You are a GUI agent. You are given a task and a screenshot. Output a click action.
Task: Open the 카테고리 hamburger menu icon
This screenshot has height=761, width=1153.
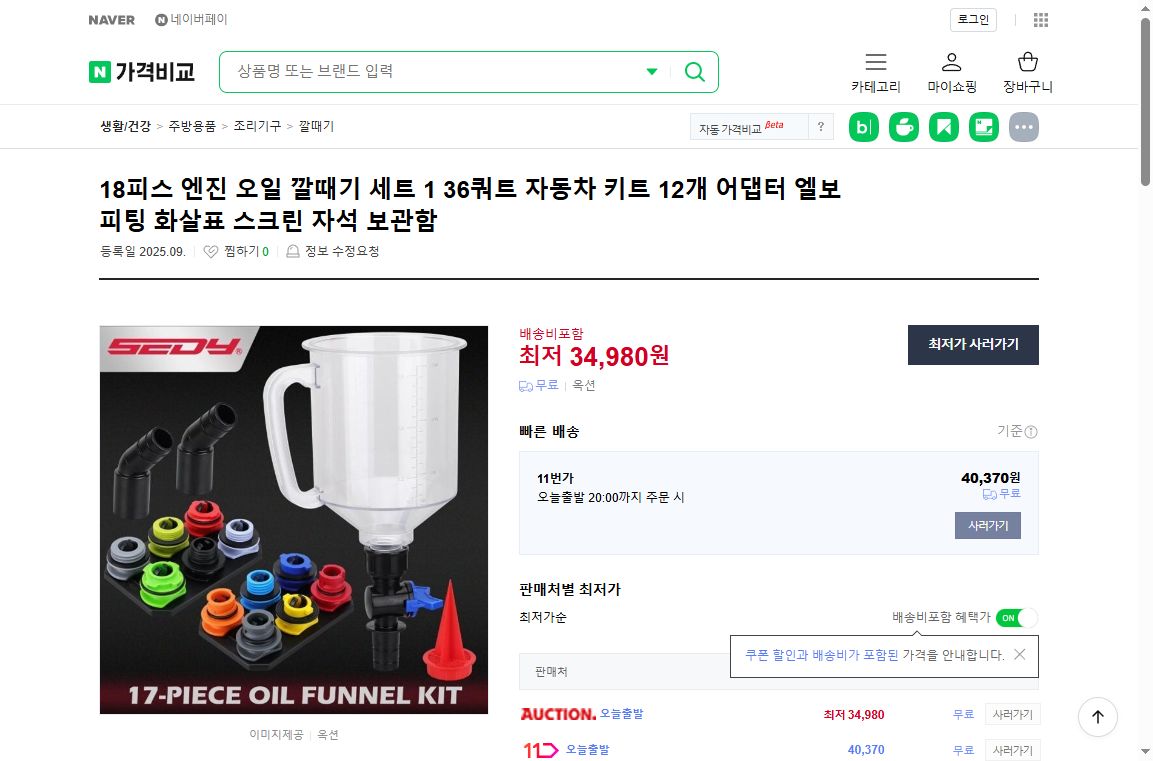click(875, 61)
